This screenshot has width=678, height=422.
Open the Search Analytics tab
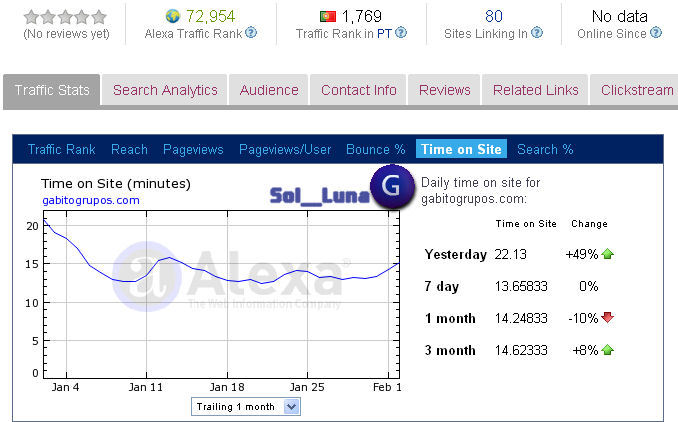pyautogui.click(x=165, y=90)
